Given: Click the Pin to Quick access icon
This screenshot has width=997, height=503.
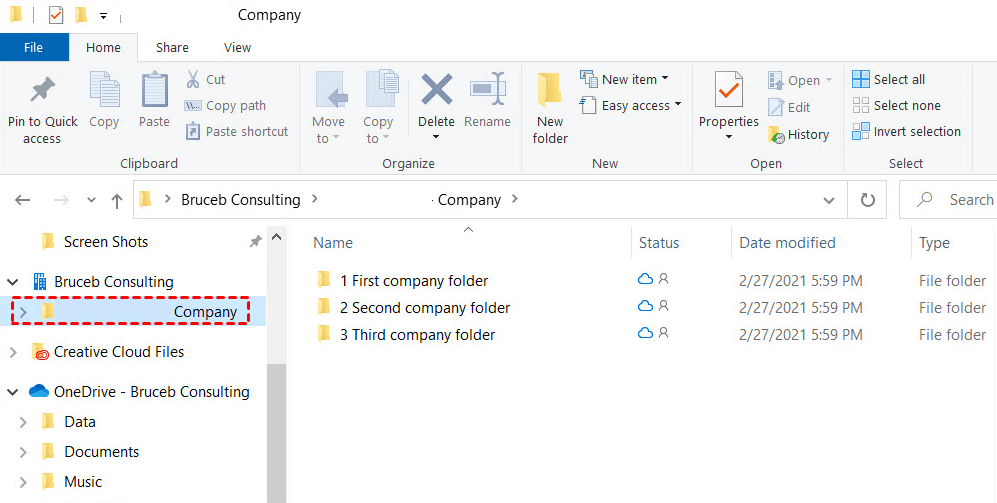Looking at the screenshot, I should coord(42,92).
